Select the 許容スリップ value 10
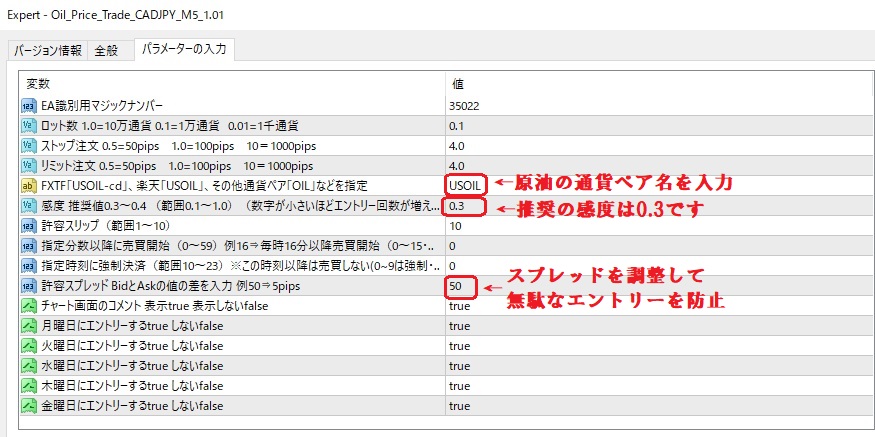The width and height of the screenshot is (875, 437). (455, 226)
